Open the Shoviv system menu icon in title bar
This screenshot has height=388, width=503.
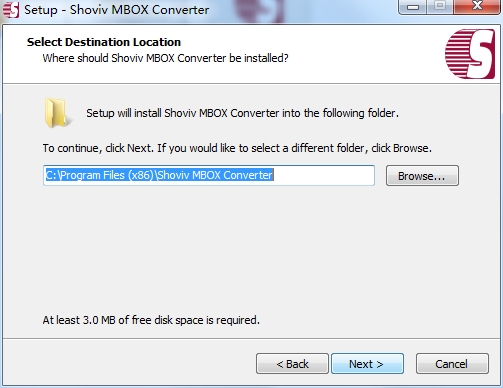[11, 9]
